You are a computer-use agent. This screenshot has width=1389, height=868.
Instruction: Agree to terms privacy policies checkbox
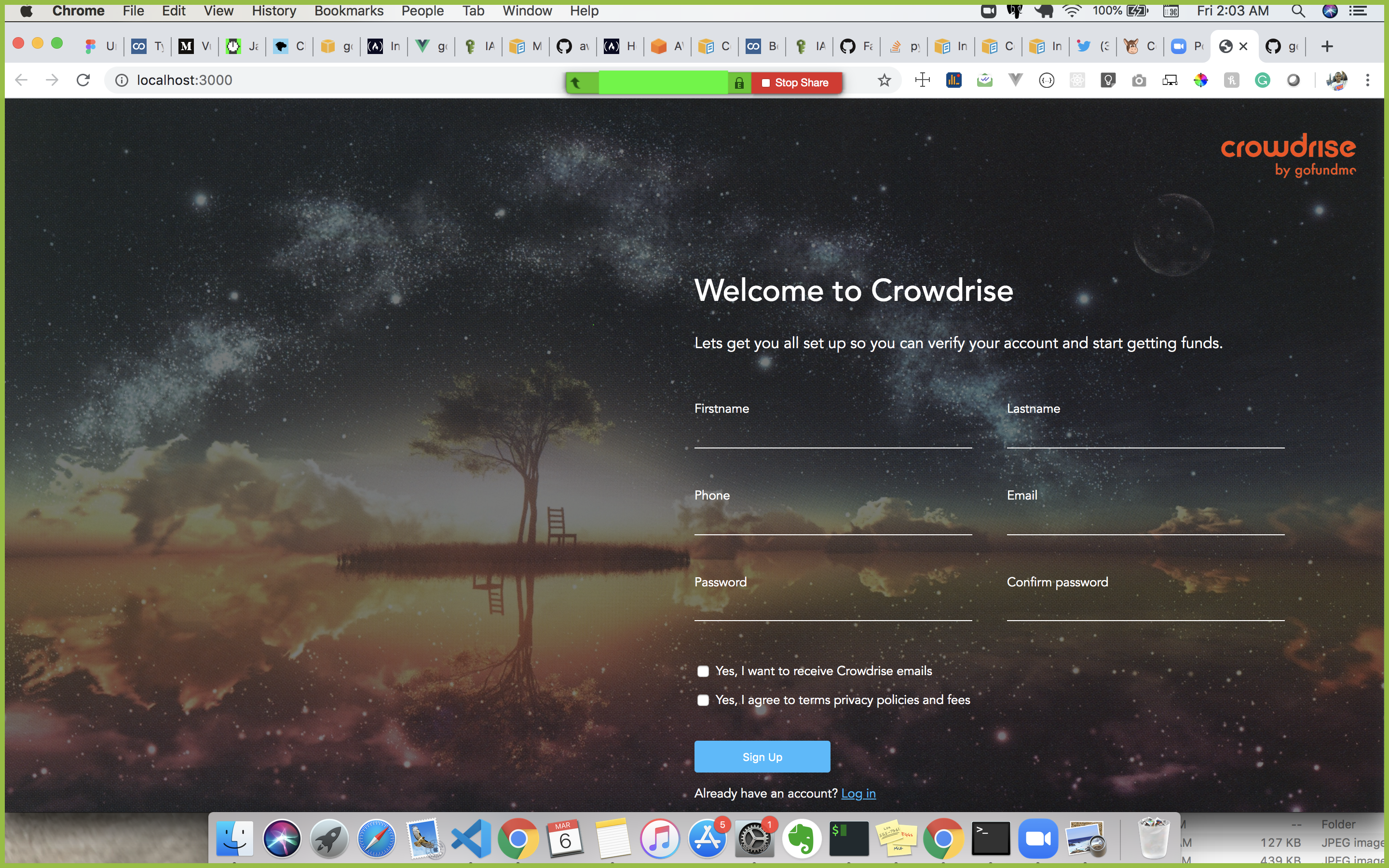[x=703, y=700]
